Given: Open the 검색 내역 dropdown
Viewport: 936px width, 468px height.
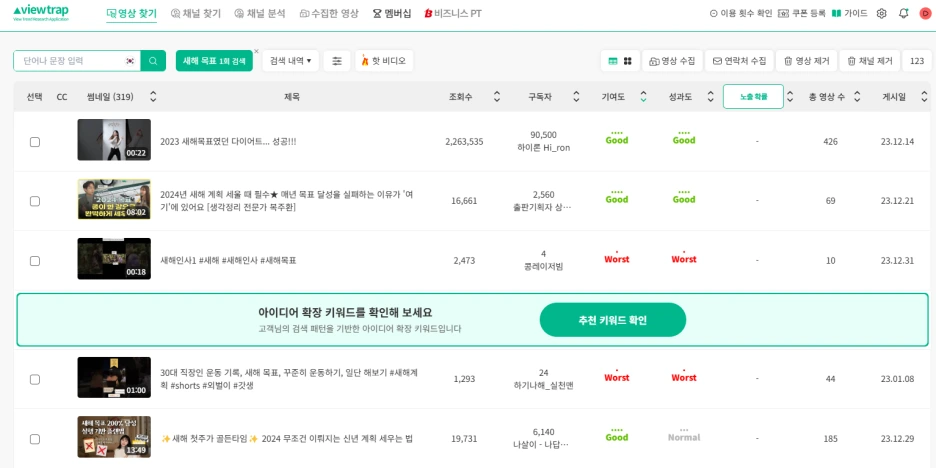Looking at the screenshot, I should [290, 61].
